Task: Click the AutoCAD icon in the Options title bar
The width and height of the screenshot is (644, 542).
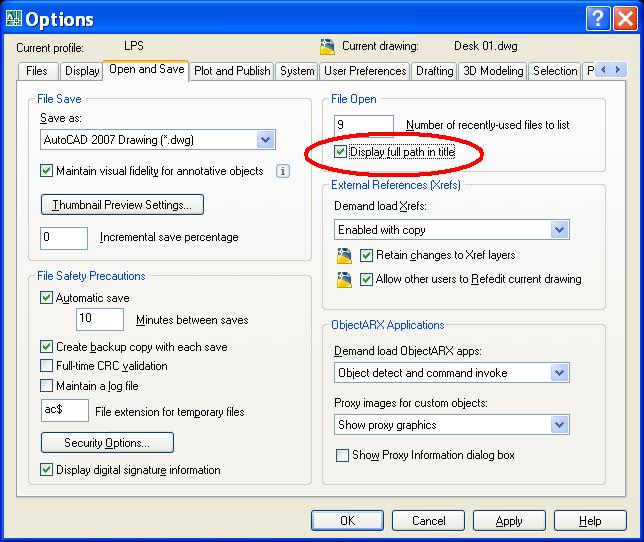Action: click(x=14, y=18)
